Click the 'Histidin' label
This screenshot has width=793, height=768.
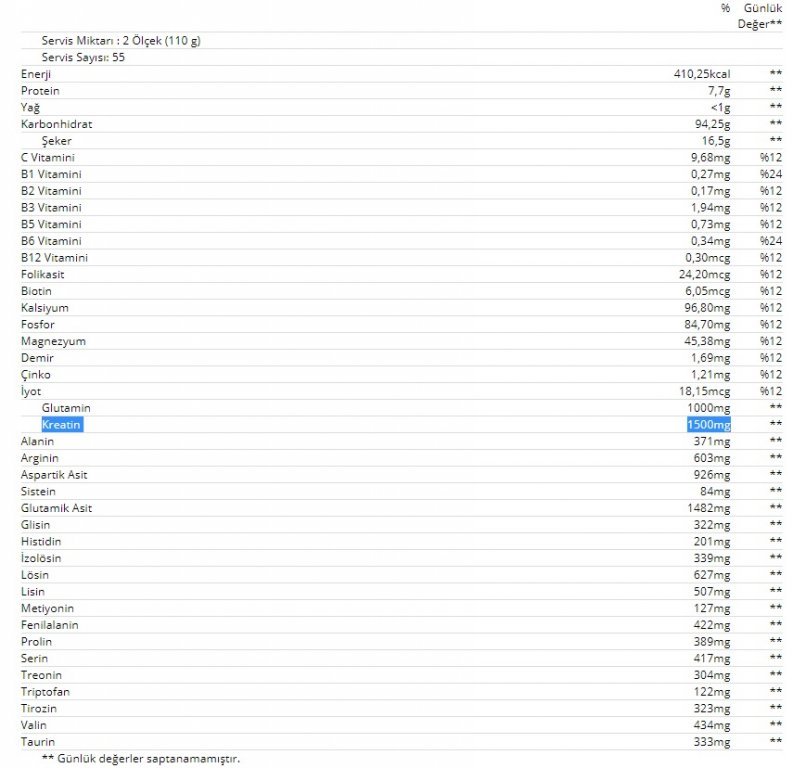coord(40,541)
